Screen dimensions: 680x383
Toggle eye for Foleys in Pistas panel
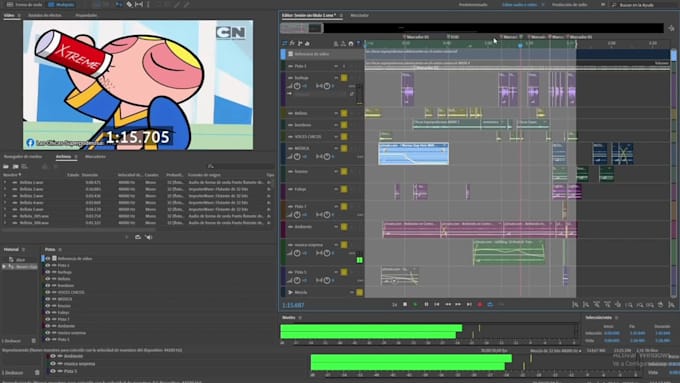click(48, 312)
